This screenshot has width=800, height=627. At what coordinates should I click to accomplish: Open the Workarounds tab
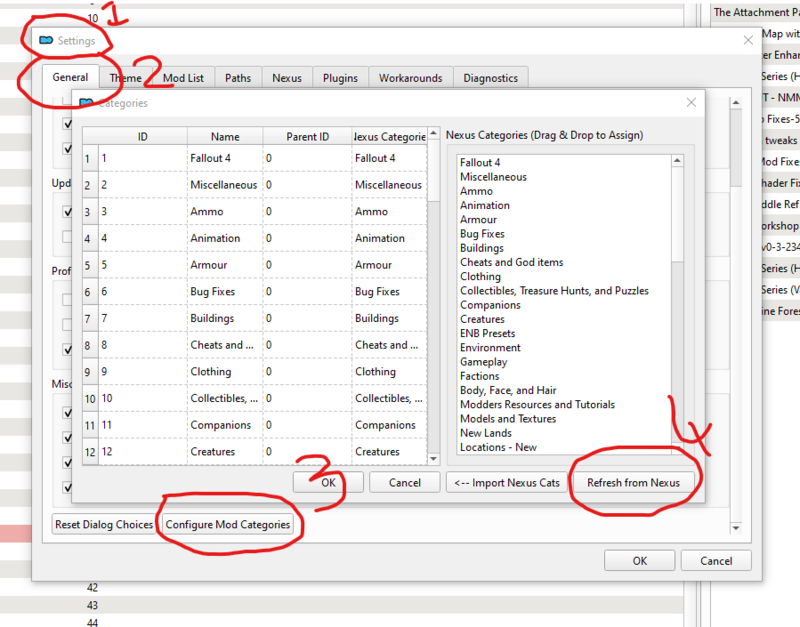411,78
